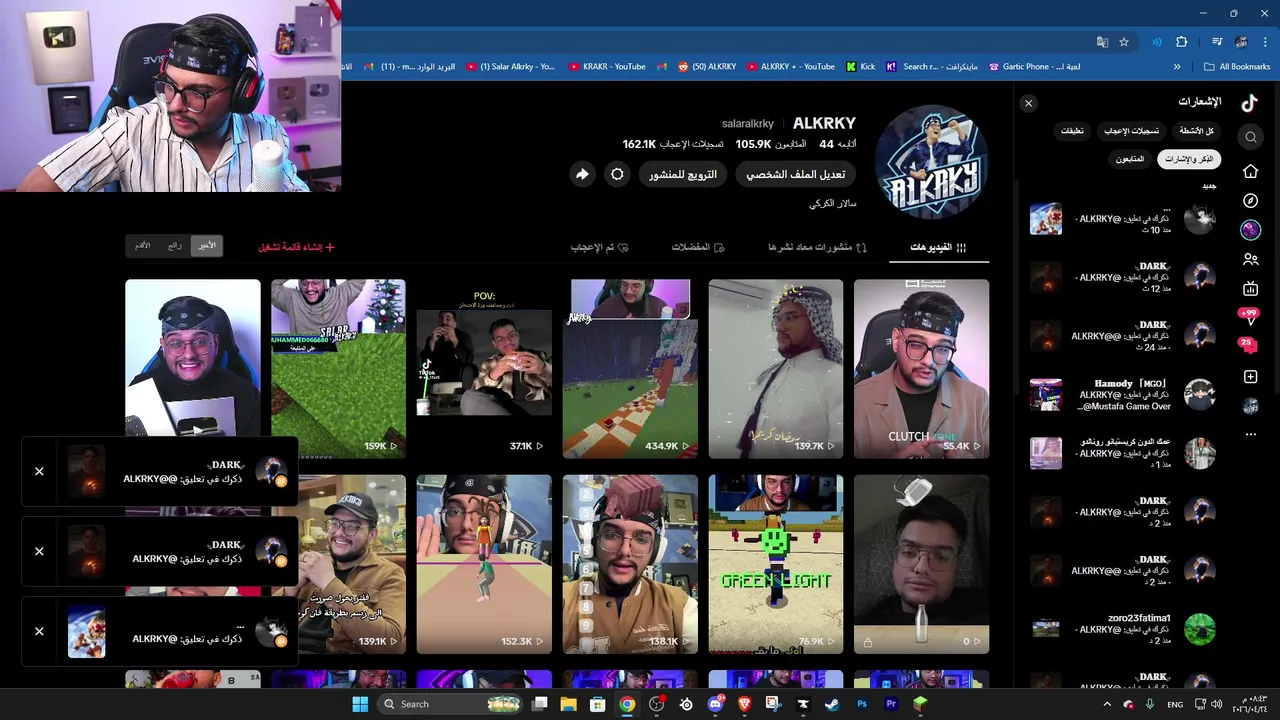Sort videos by 'رائج'
The image size is (1280, 720).
175,245
